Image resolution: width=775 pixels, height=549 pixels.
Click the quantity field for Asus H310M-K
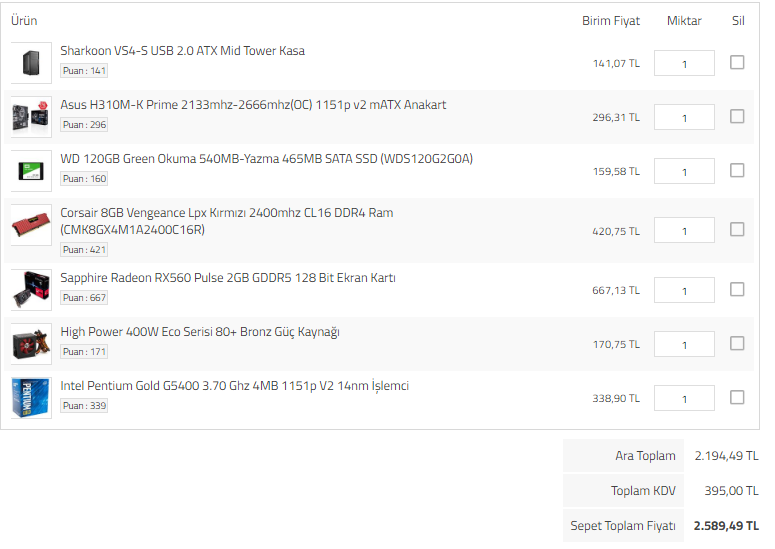tap(684, 117)
